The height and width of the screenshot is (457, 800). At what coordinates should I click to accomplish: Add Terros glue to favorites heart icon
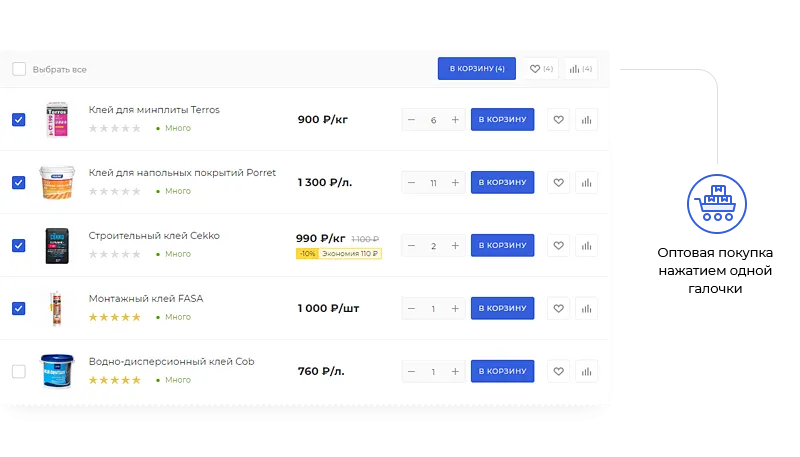tap(558, 120)
